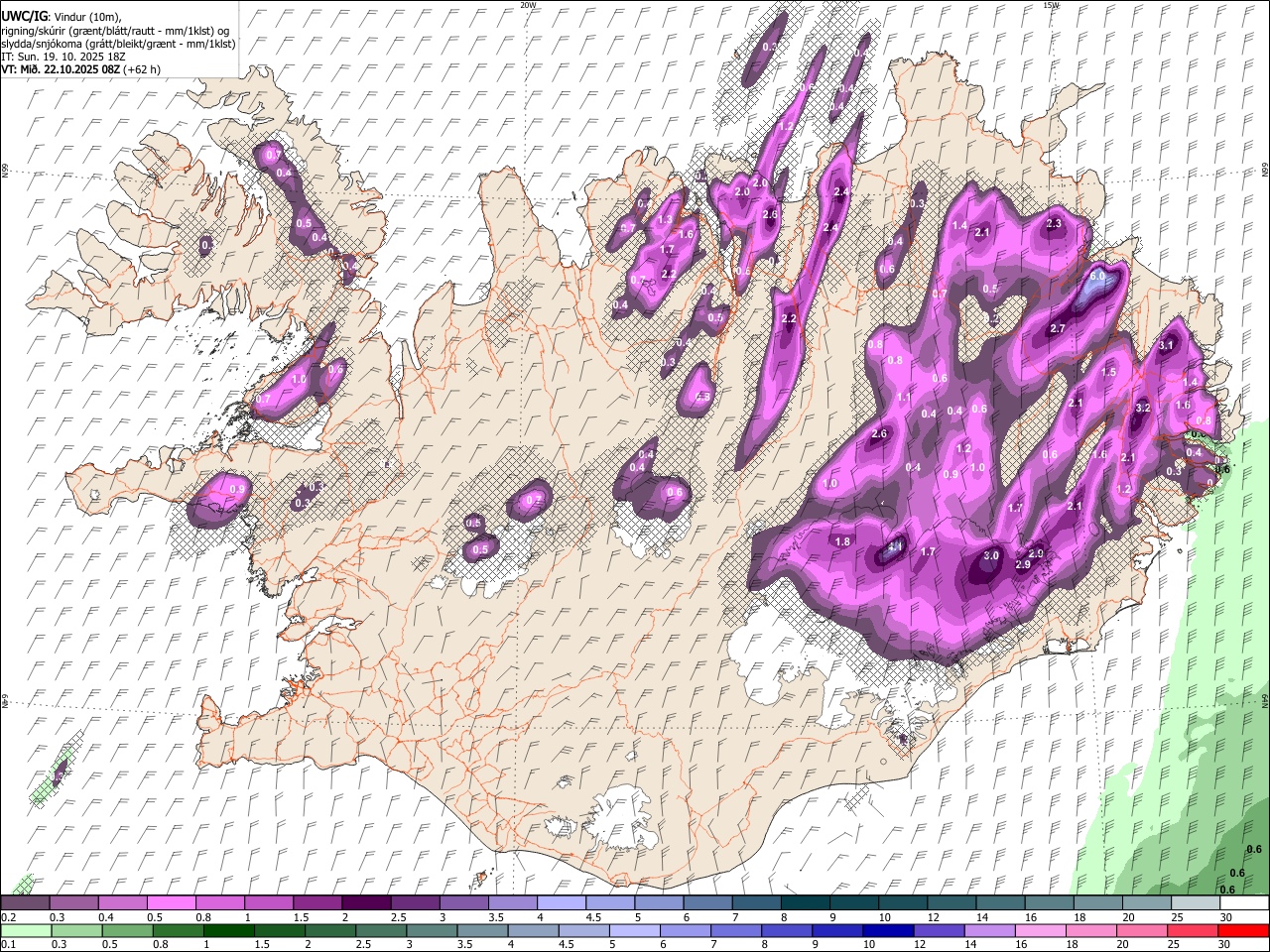Click the '1.3' value in northern Iceland
The image size is (1270, 952).
pyautogui.click(x=665, y=220)
